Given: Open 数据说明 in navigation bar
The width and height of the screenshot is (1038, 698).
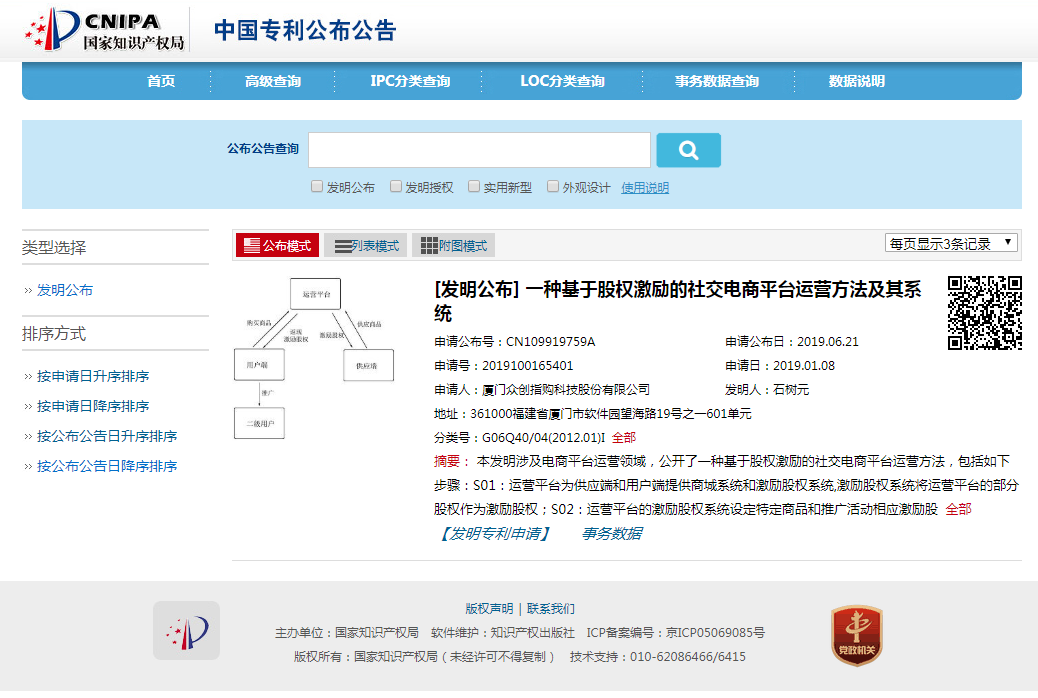Looking at the screenshot, I should (x=857, y=81).
